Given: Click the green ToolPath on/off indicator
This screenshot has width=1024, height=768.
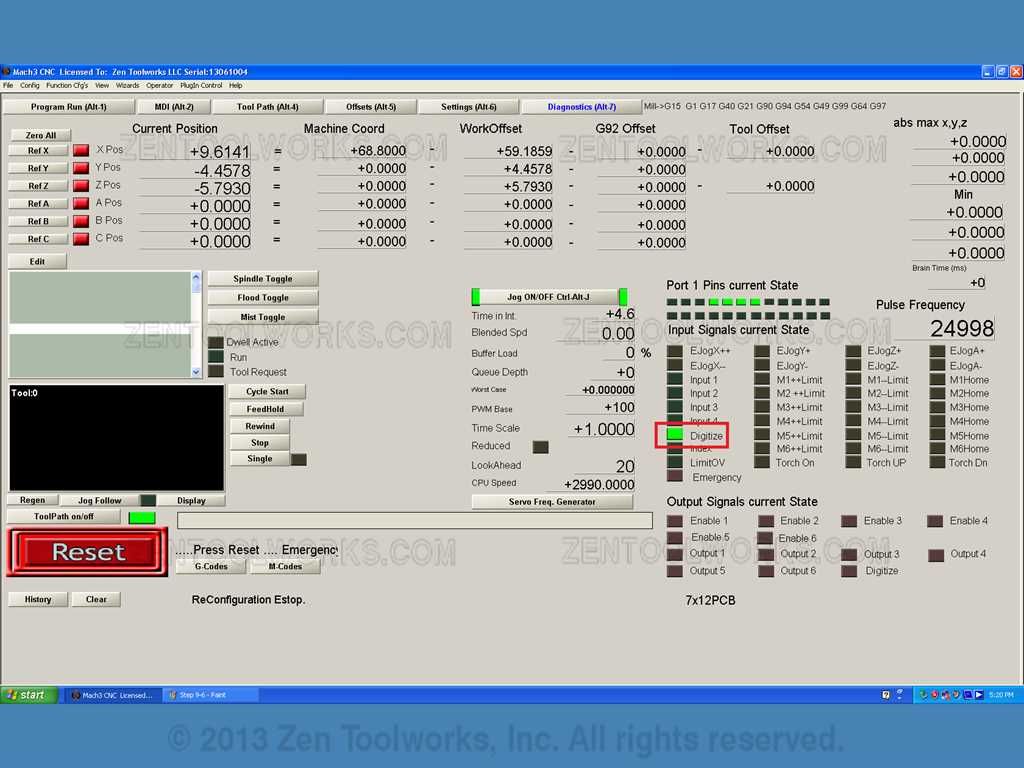Looking at the screenshot, I should 142,517.
